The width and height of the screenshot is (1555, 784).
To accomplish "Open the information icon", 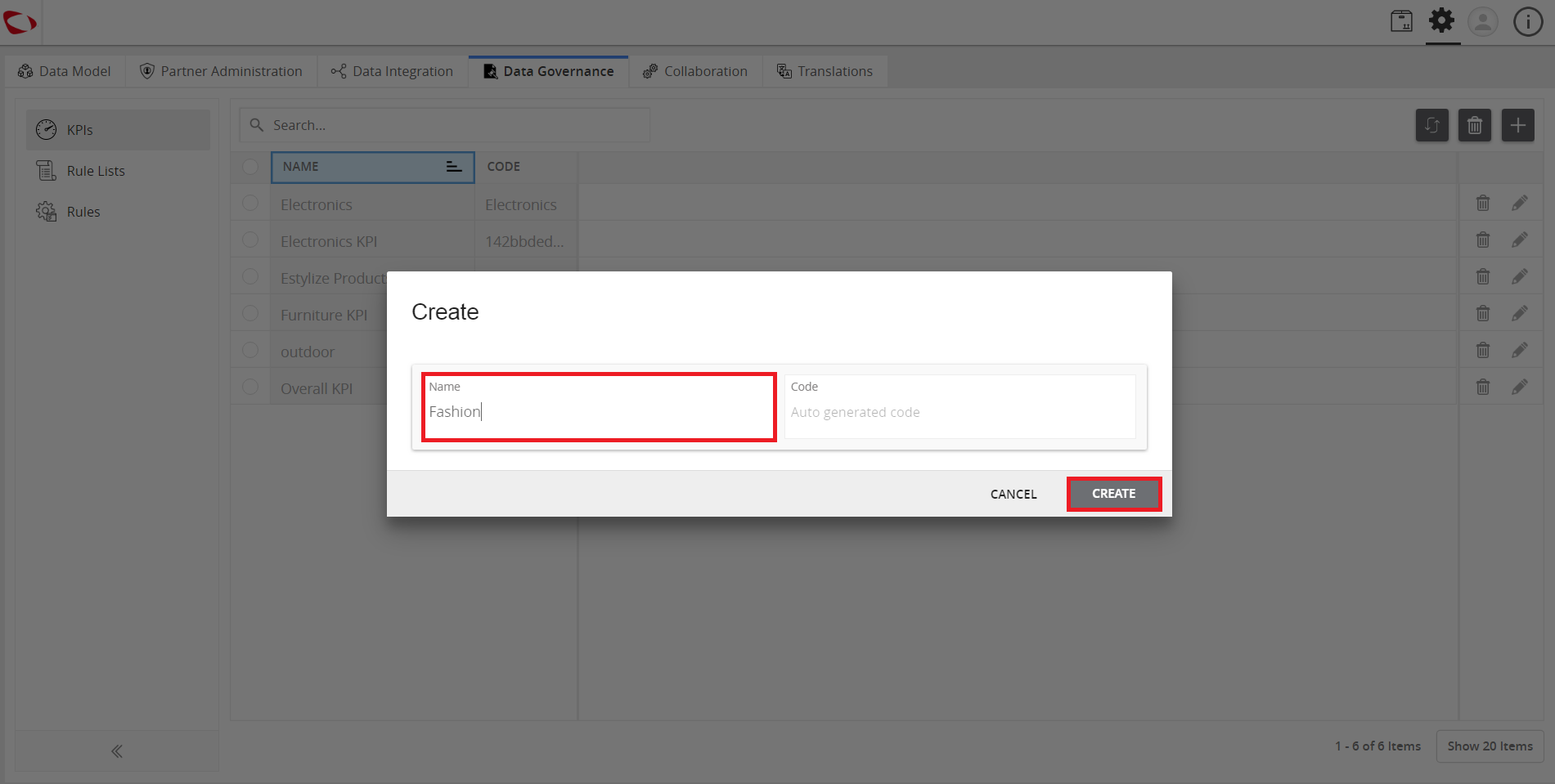I will (x=1527, y=21).
